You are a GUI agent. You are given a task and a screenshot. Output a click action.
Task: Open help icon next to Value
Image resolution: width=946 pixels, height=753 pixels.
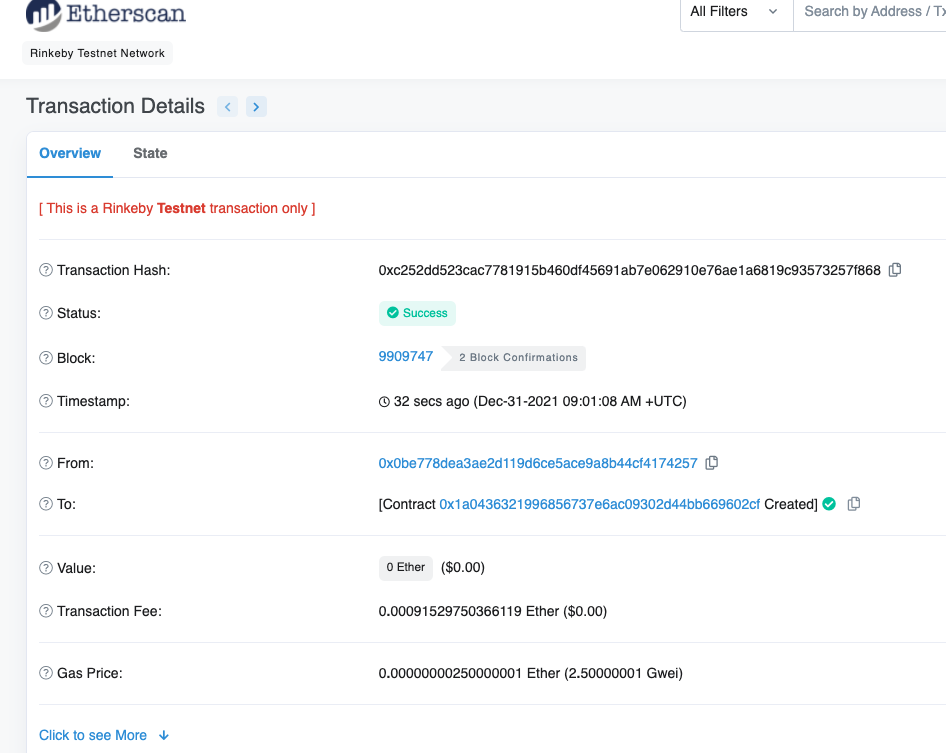coord(46,568)
